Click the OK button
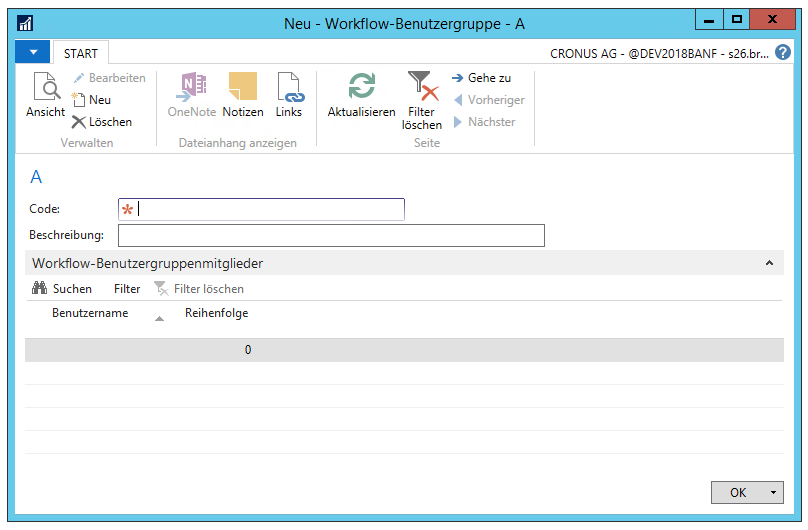The image size is (808, 530). [x=738, y=492]
